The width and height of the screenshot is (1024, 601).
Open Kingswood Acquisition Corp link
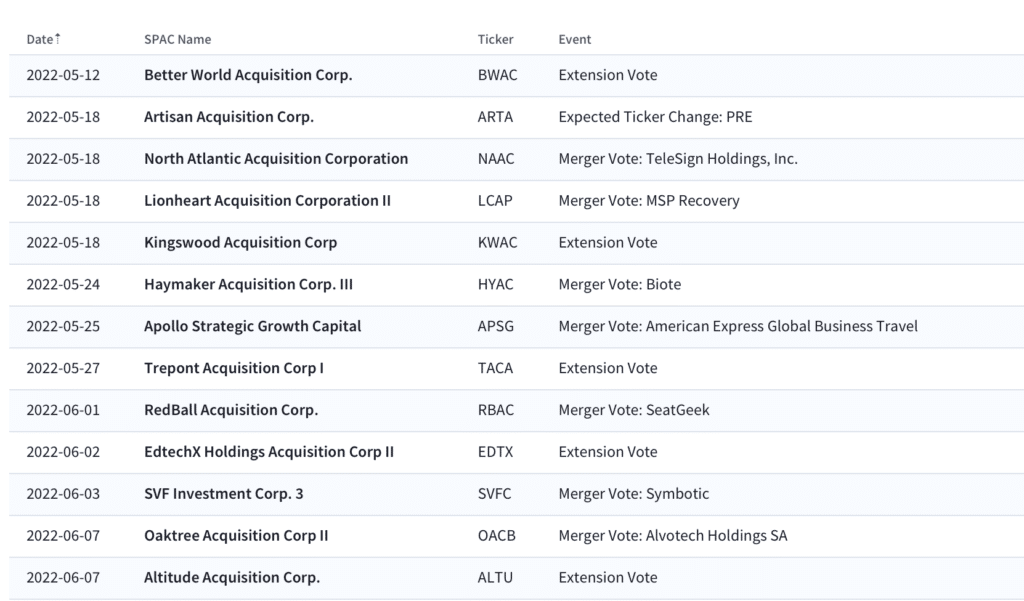pyautogui.click(x=241, y=242)
